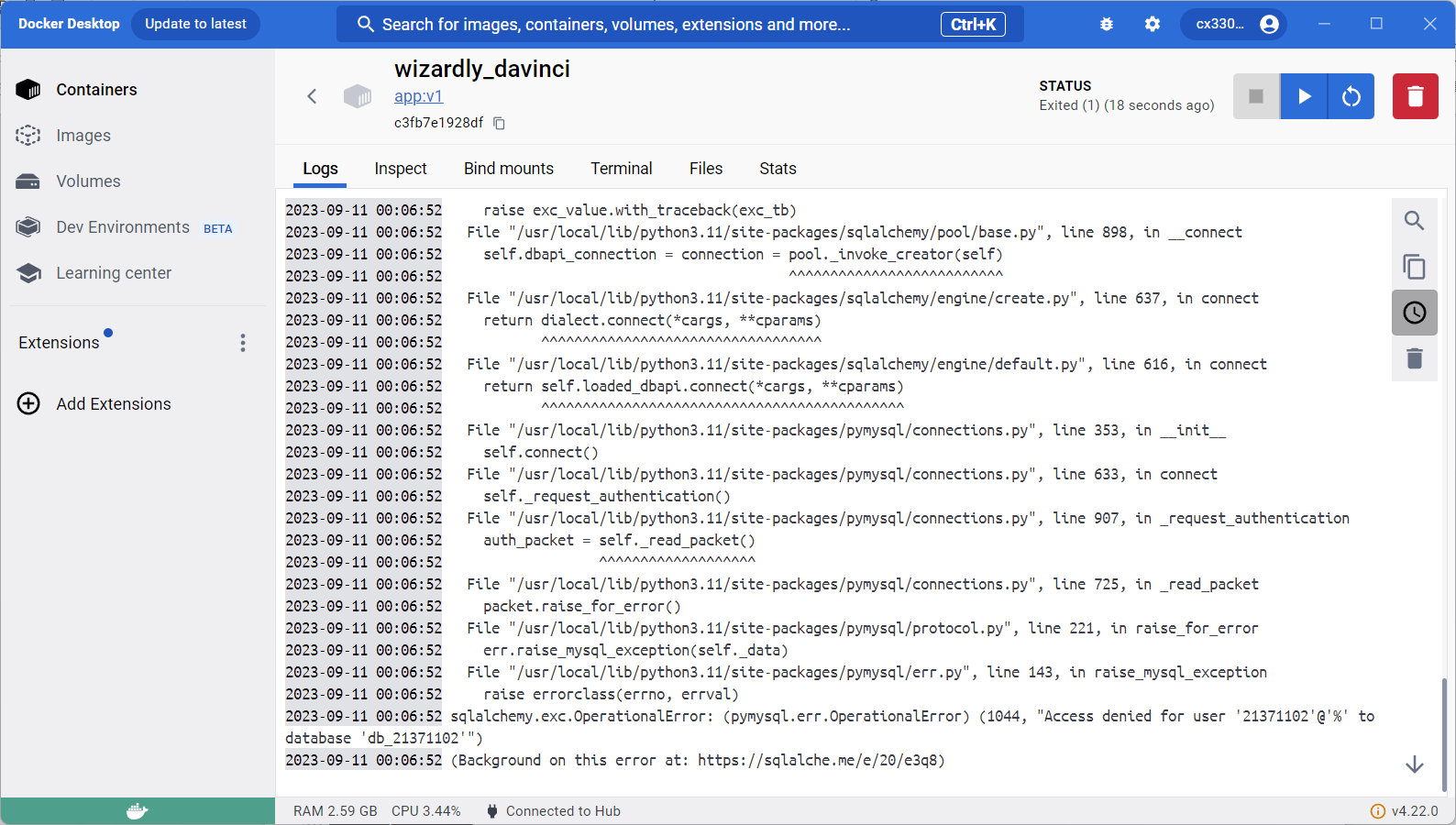Open the Images section icon
Screen dimensions: 1456x825
click(28, 135)
